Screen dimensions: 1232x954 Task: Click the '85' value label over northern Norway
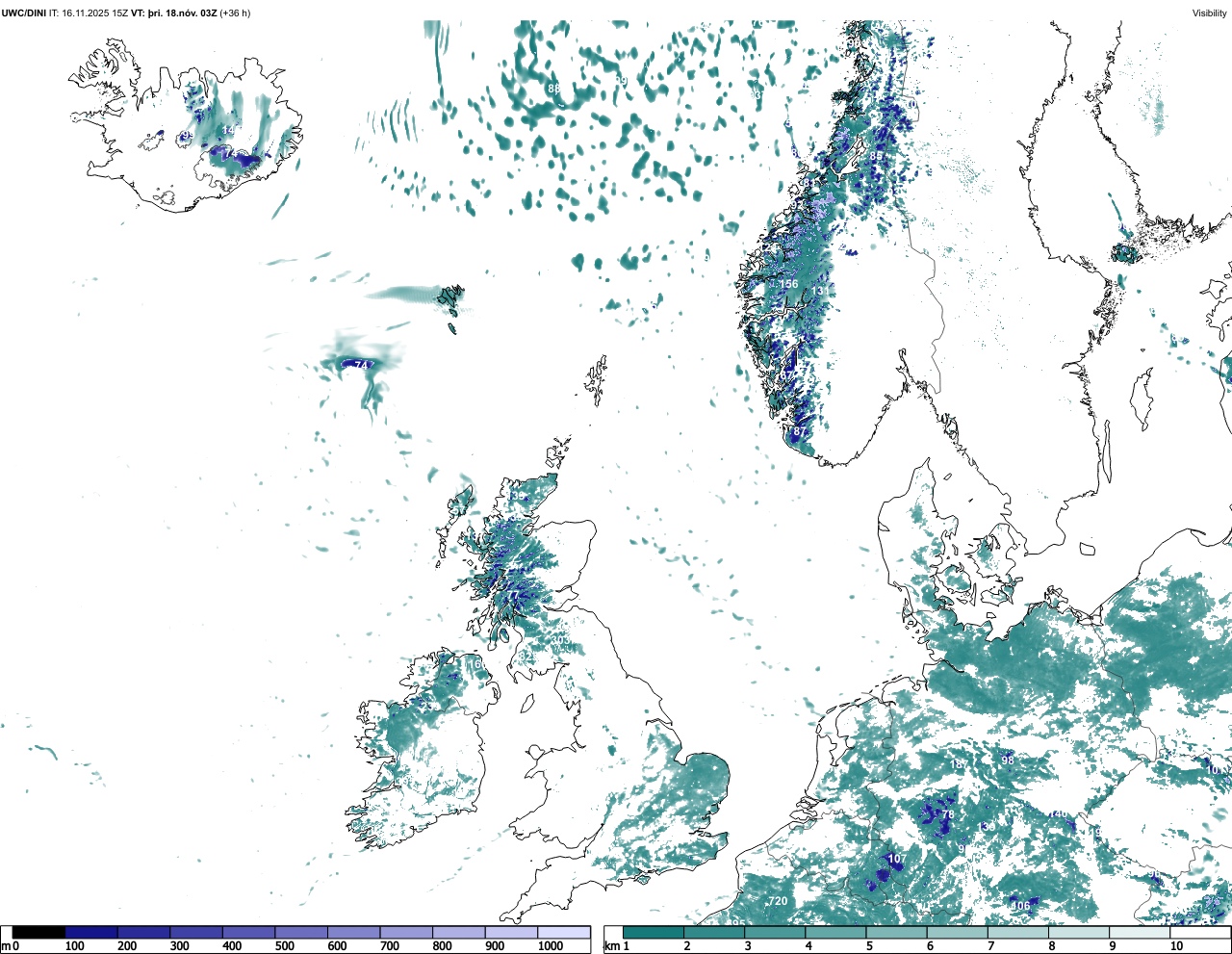point(876,156)
